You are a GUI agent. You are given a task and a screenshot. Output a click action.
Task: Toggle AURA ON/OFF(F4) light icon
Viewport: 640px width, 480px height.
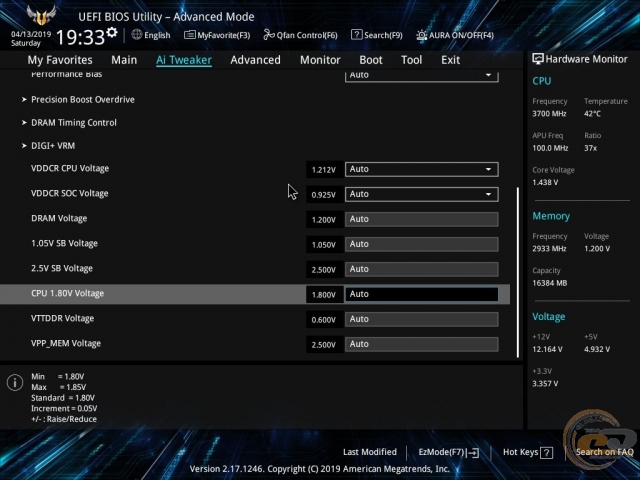pyautogui.click(x=421, y=35)
